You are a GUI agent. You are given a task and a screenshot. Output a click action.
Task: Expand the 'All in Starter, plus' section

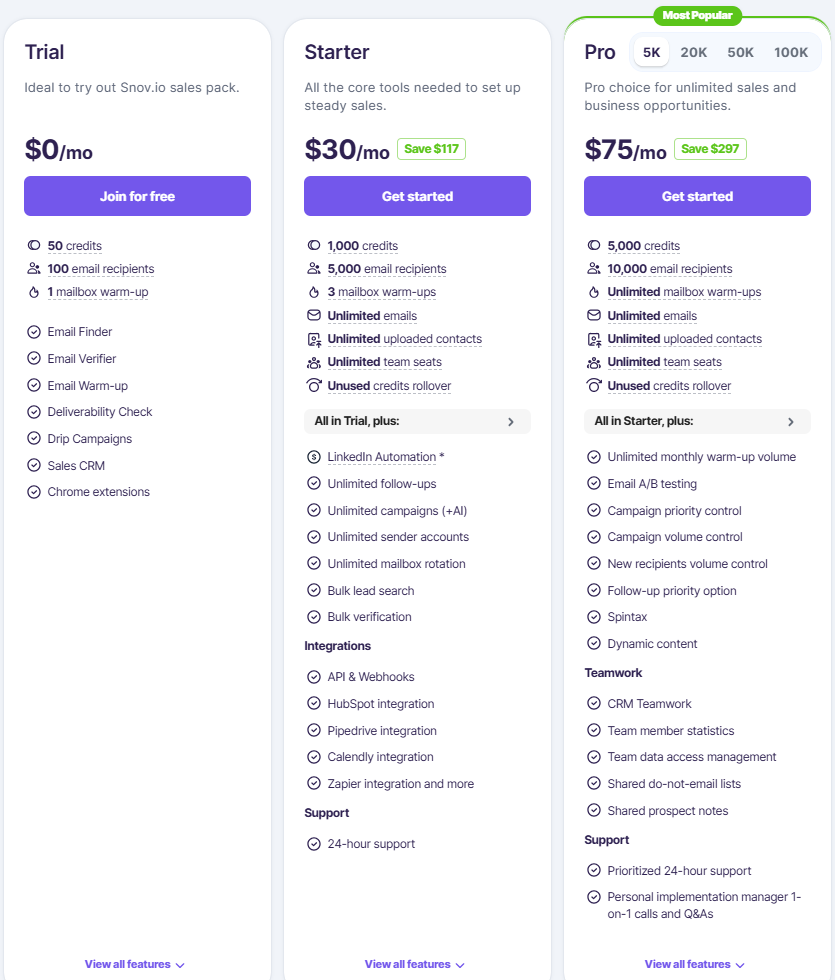point(697,422)
